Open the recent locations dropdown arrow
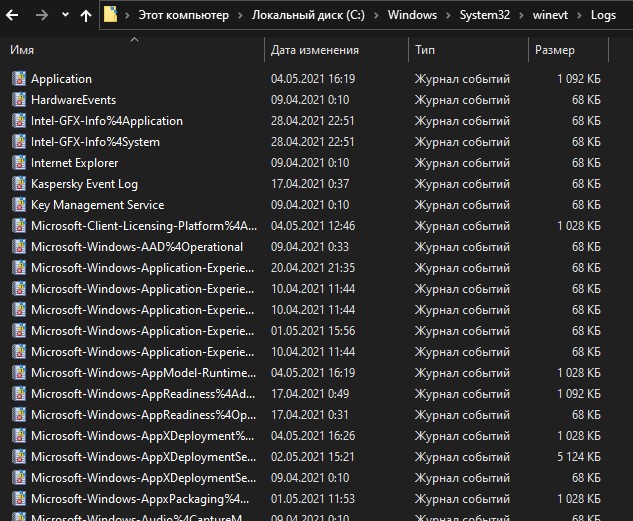The width and height of the screenshot is (633, 521). [65, 16]
